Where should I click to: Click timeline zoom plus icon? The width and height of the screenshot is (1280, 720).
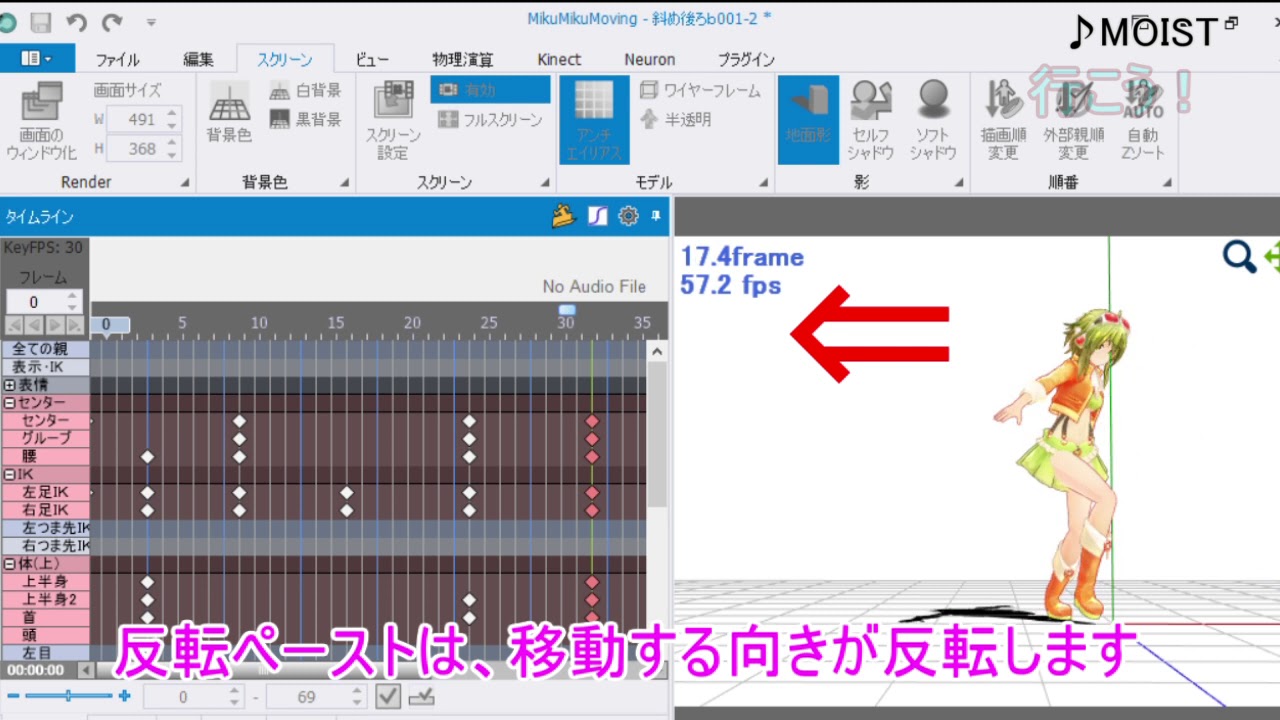point(124,696)
